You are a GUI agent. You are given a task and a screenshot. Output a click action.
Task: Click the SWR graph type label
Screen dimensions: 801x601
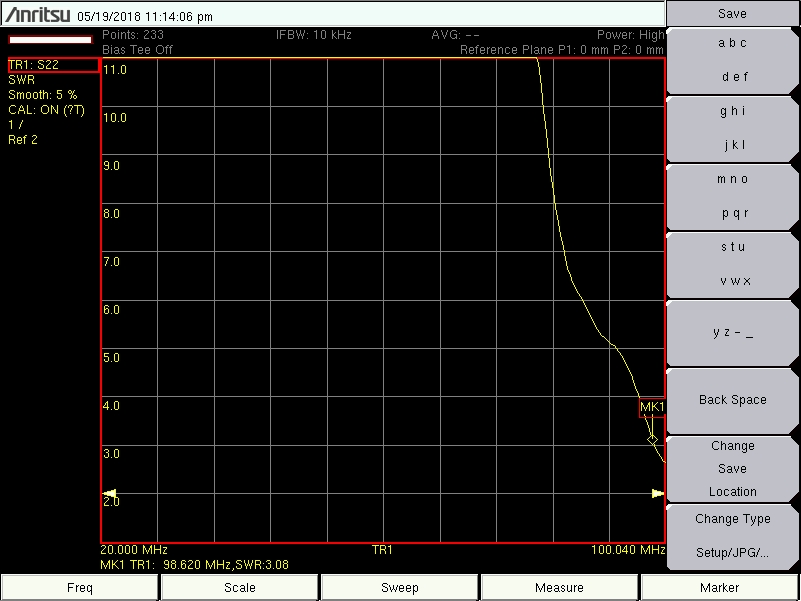[21, 80]
